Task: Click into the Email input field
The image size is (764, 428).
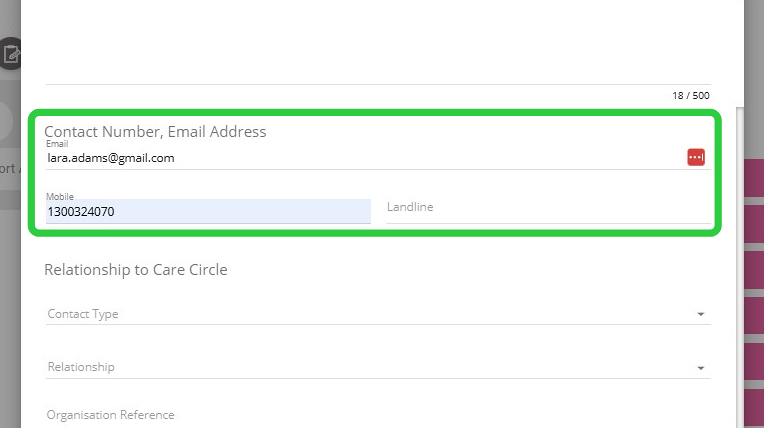Action: 360,158
